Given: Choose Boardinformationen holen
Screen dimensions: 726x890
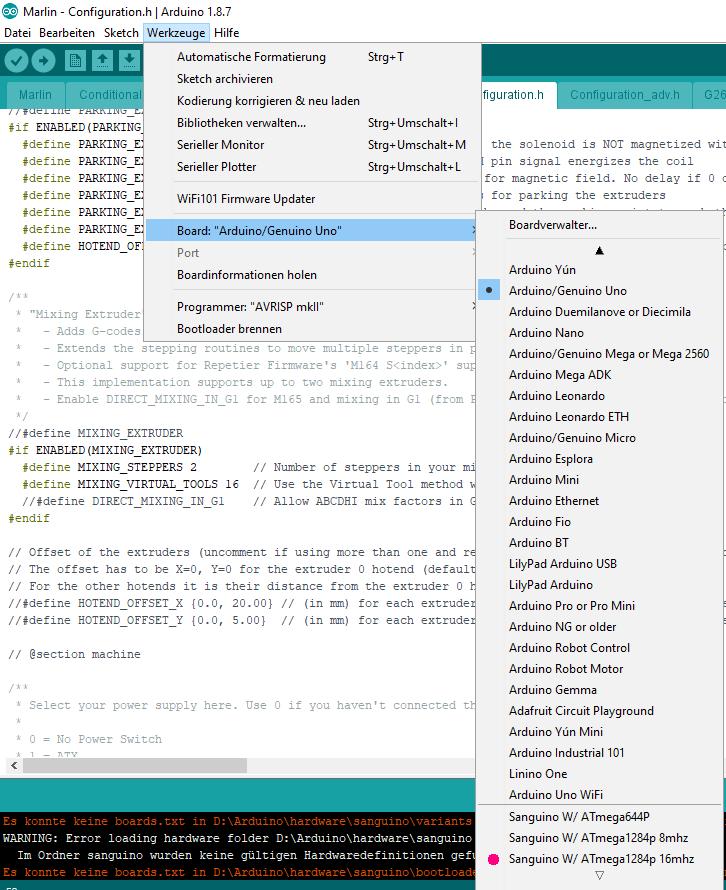Looking at the screenshot, I should [310, 275].
